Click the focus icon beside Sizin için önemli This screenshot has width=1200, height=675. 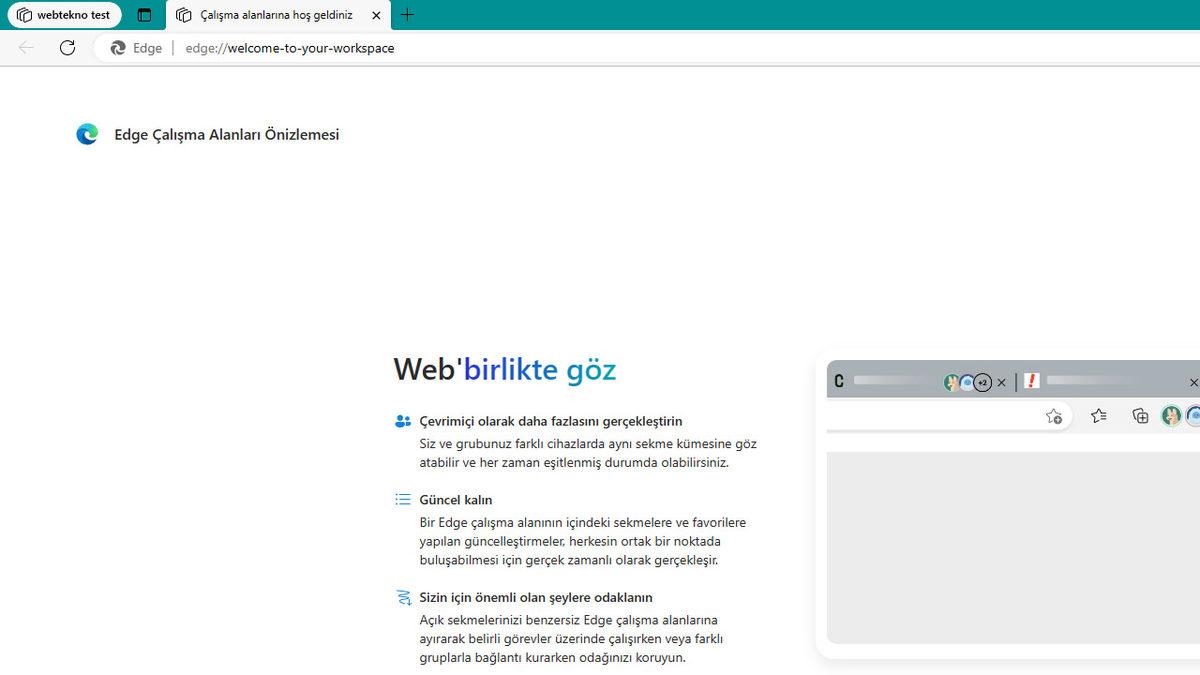[x=402, y=596]
